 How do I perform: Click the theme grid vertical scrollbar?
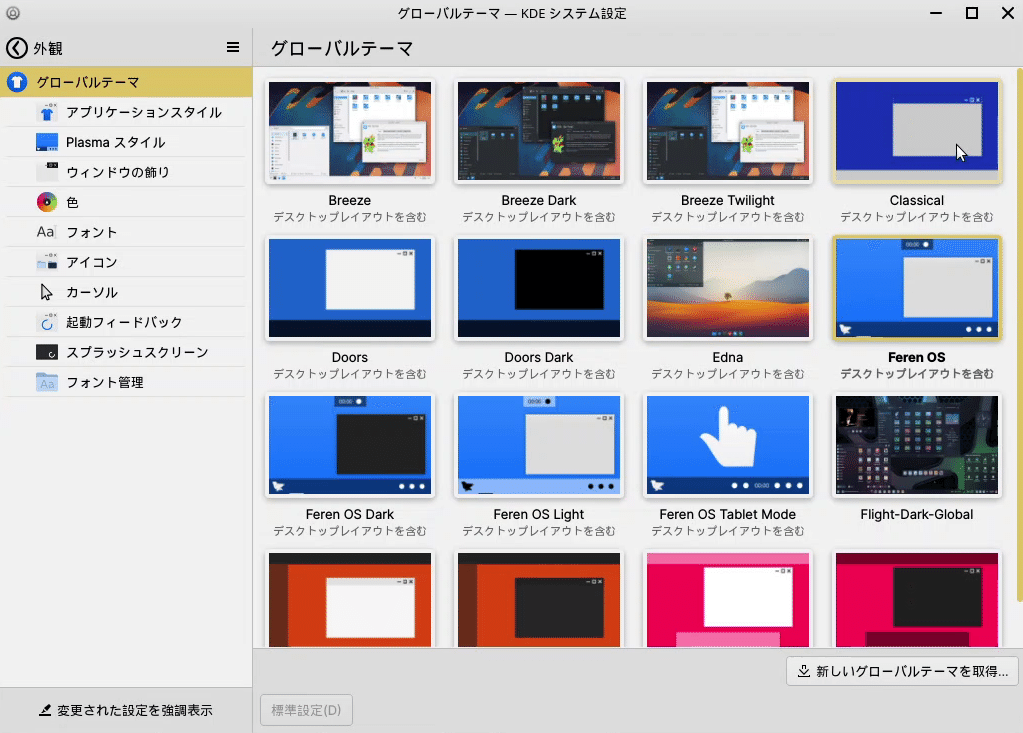[1019, 335]
